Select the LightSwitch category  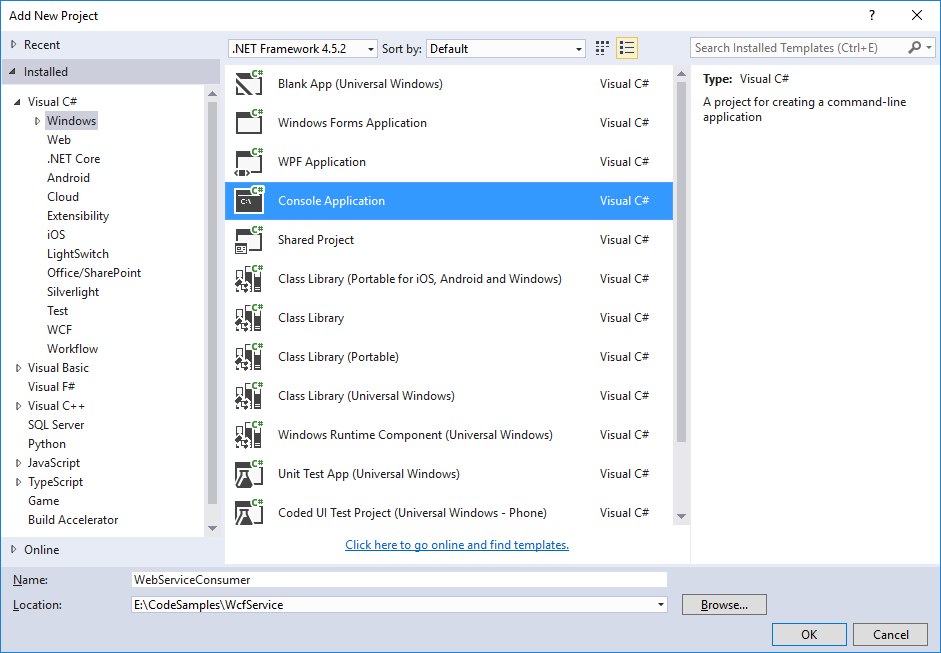77,254
